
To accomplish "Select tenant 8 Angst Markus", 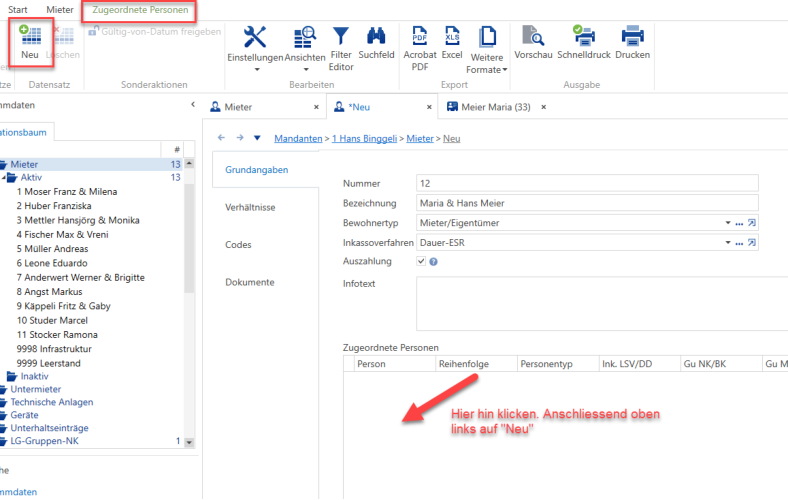I will [49, 292].
